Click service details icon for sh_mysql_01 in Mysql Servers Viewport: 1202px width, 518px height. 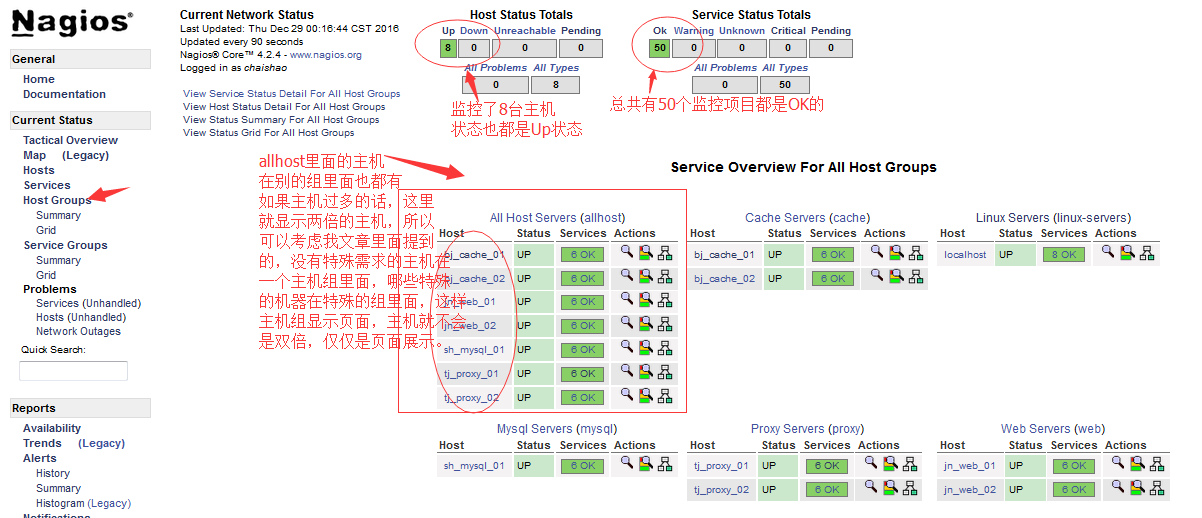(x=646, y=464)
